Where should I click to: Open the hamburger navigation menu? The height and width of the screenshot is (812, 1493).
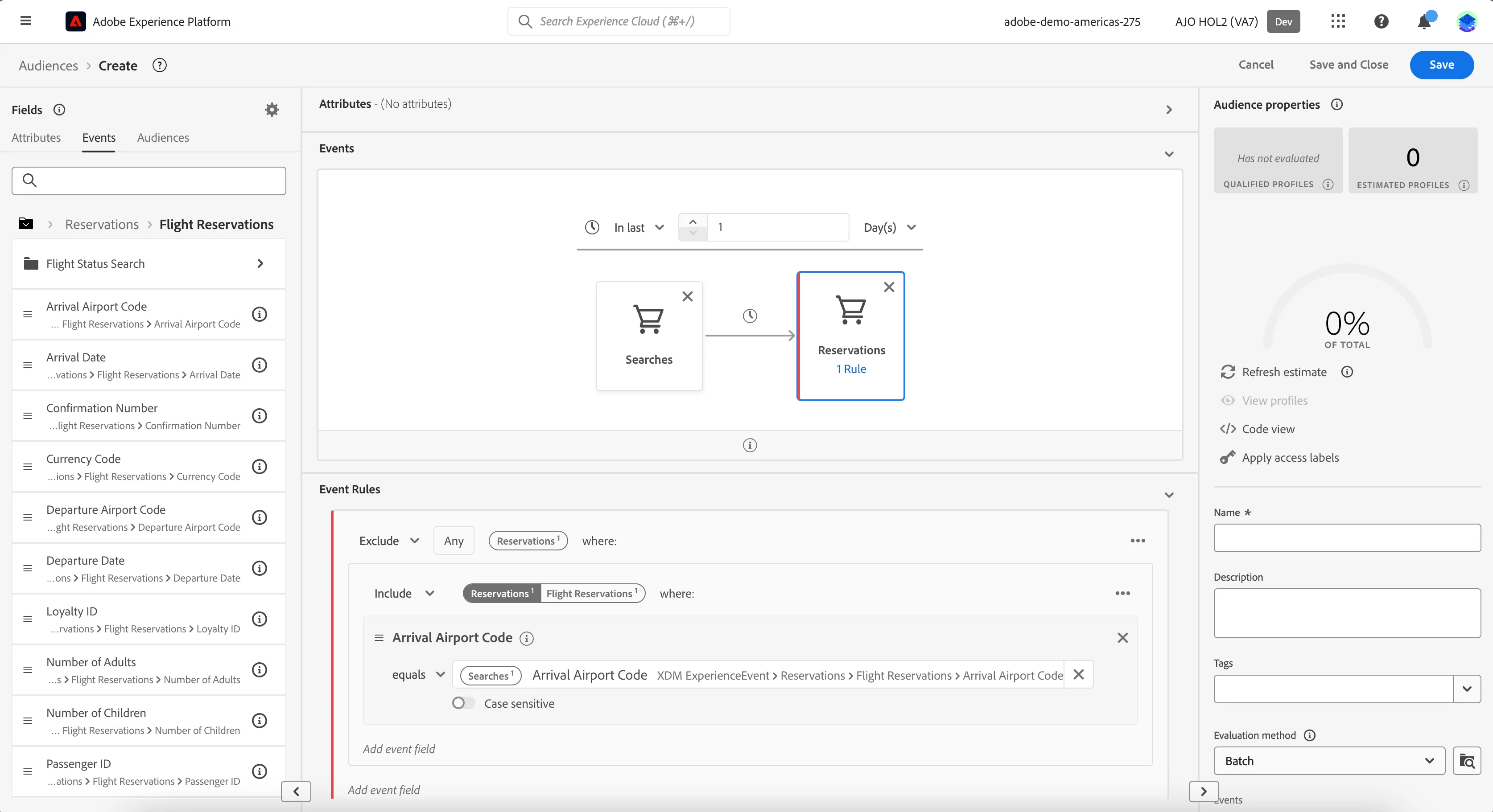[25, 21]
